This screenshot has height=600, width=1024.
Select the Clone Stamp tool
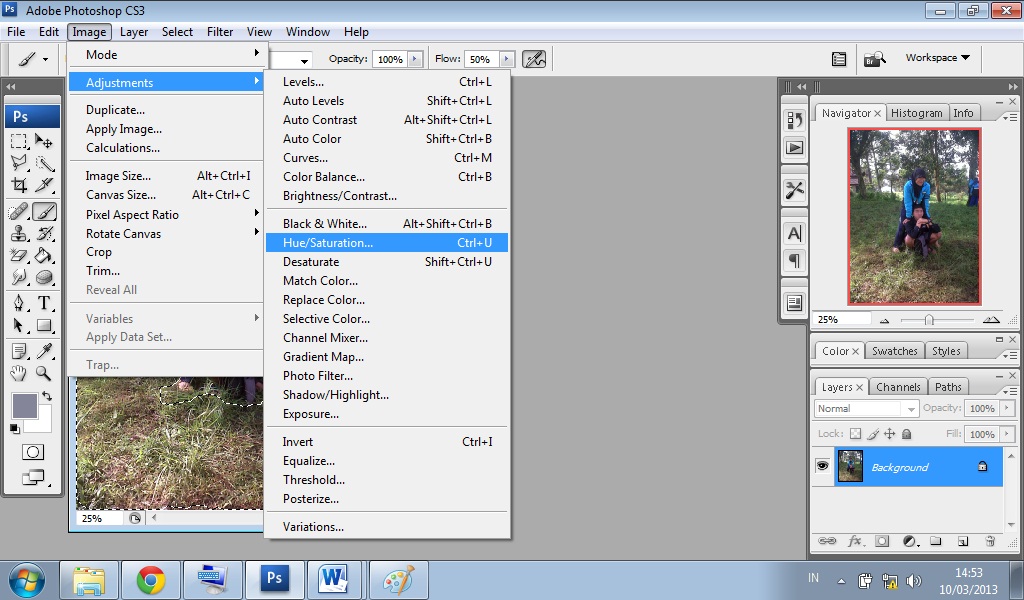pos(19,234)
